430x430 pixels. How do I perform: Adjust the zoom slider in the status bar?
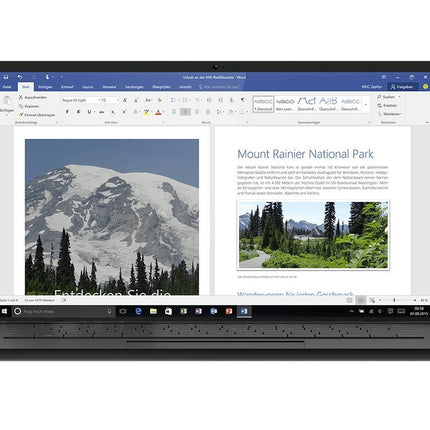[x=394, y=300]
